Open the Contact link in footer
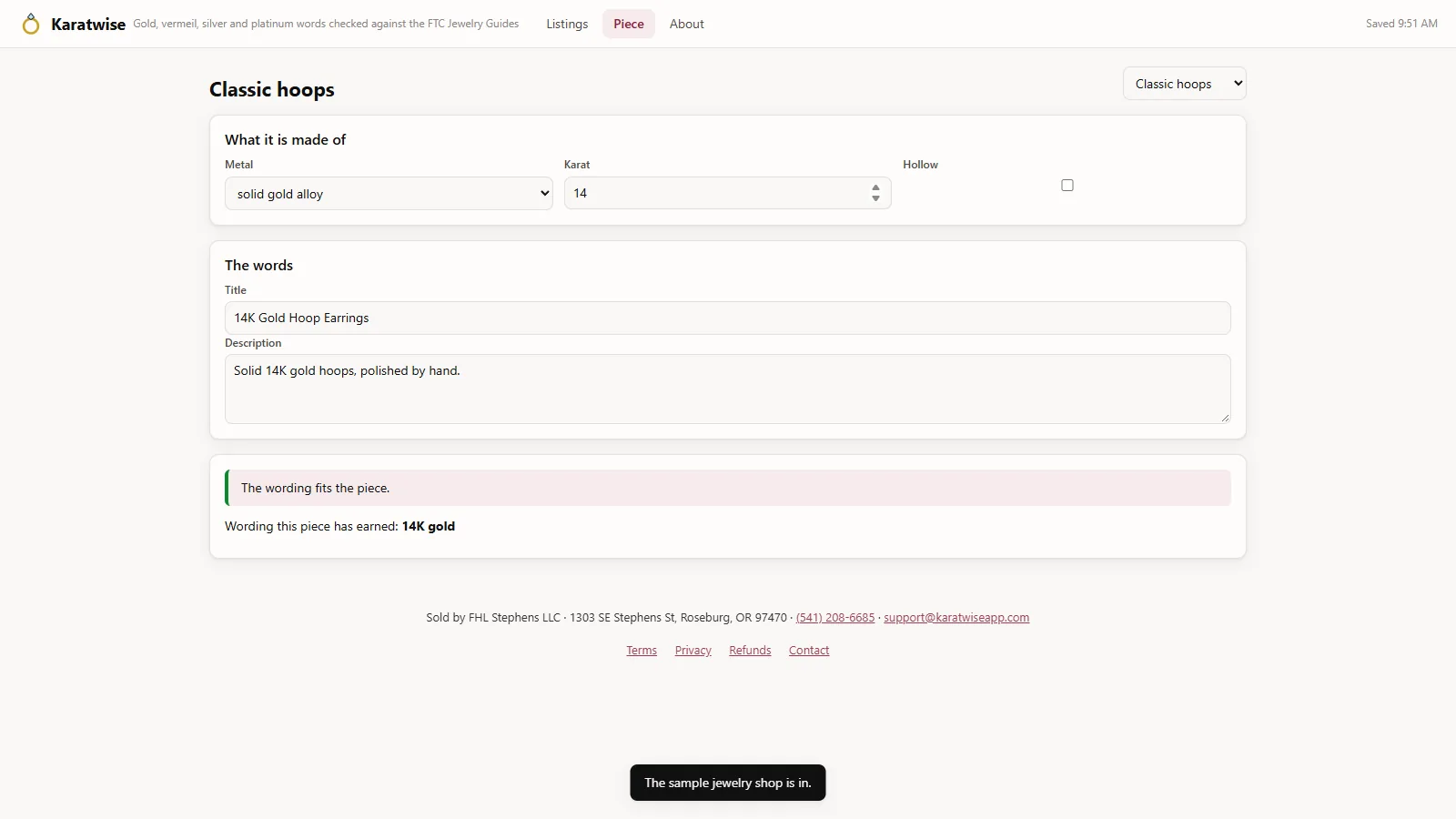Image resolution: width=1456 pixels, height=819 pixels. [x=809, y=650]
